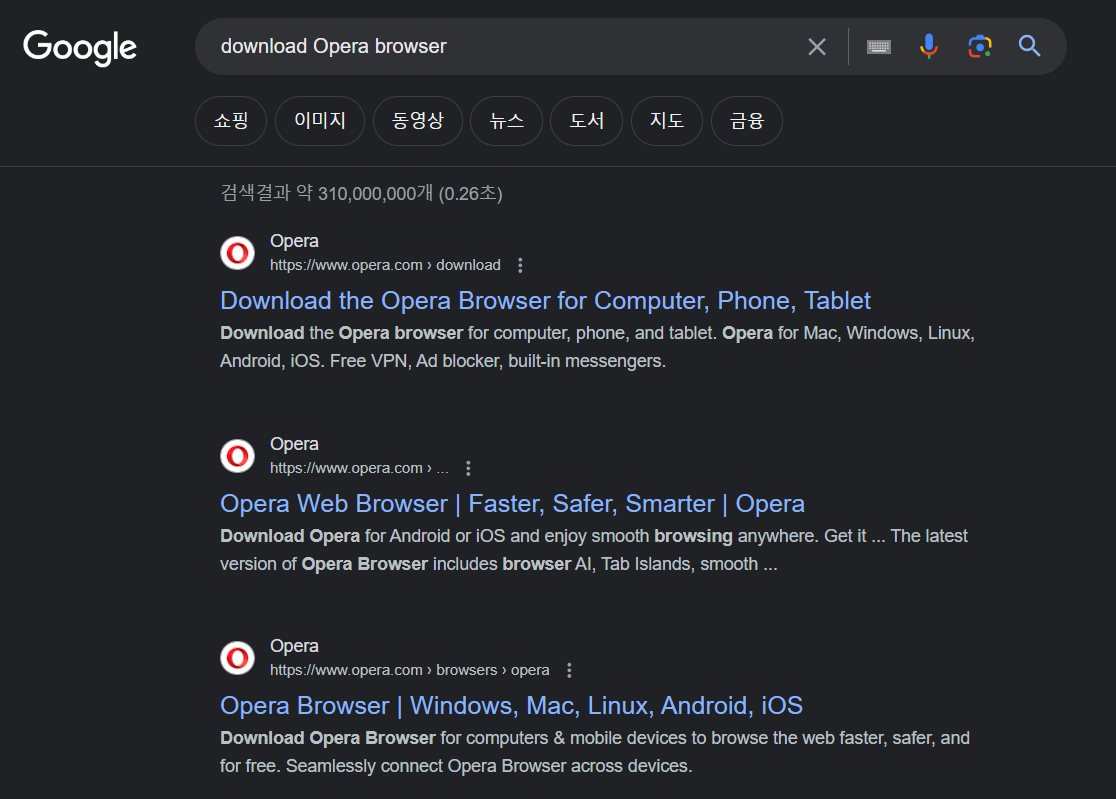This screenshot has width=1116, height=799.
Task: Click the 검색결과 약 310,000,000개 result count text
Action: (x=362, y=193)
